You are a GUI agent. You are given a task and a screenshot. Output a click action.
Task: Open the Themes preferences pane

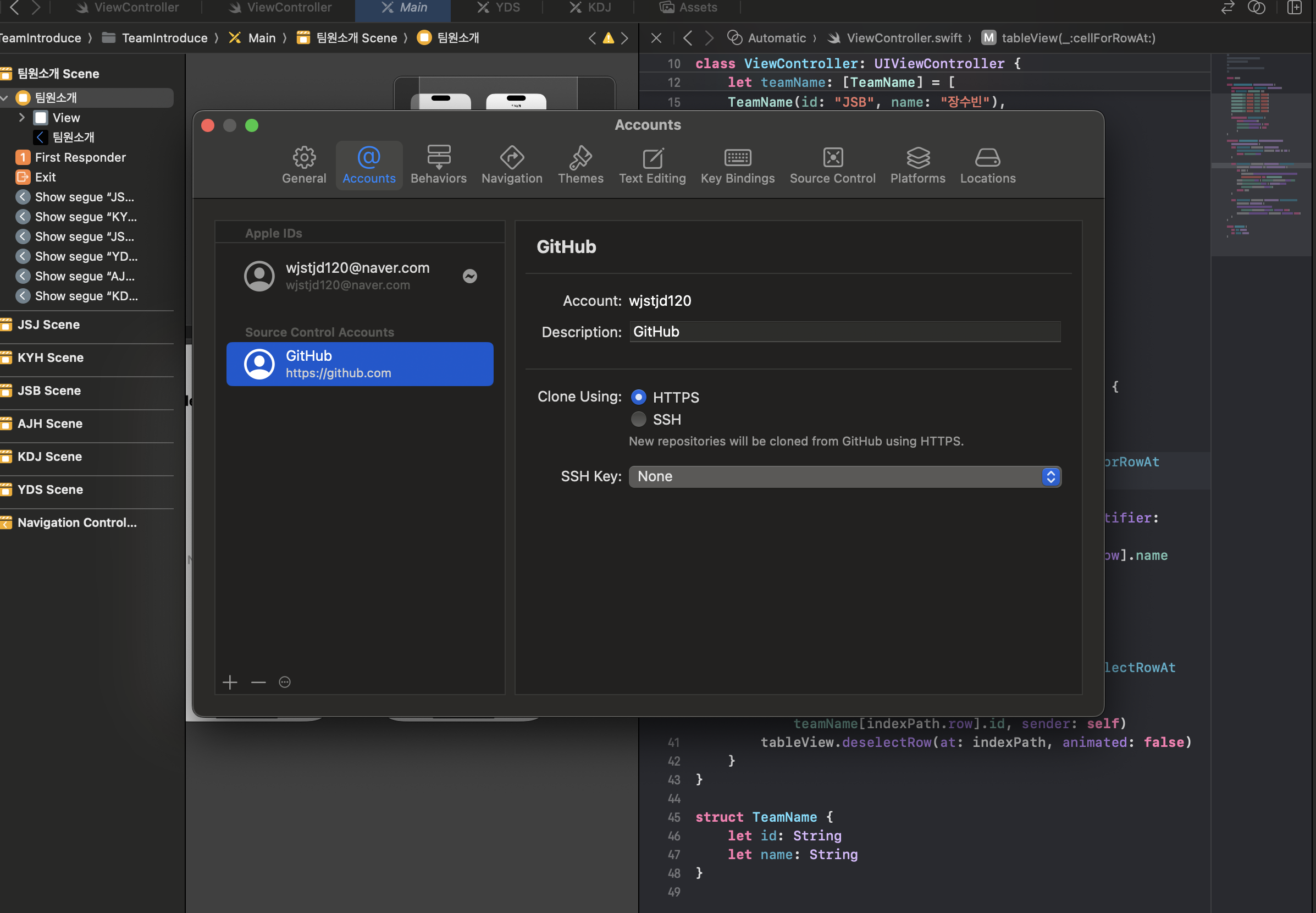580,166
